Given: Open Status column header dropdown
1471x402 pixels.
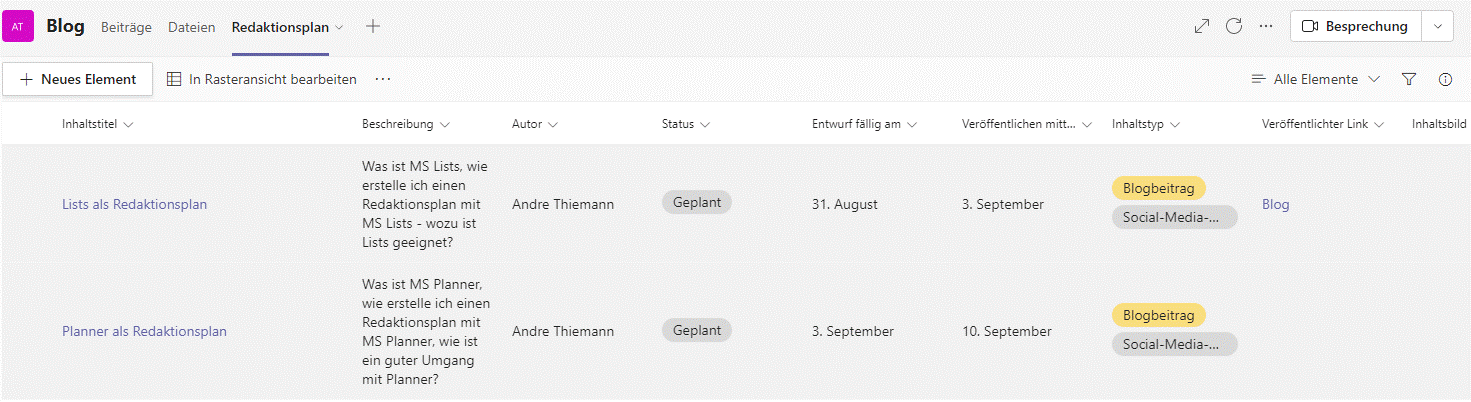Looking at the screenshot, I should 685,125.
